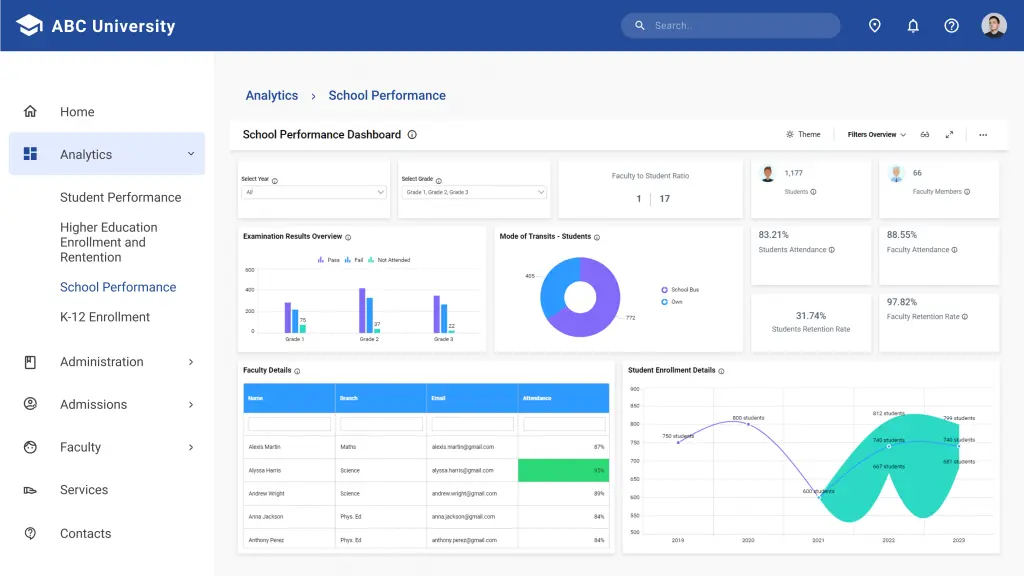
Task: Expand the dashboard to fullscreen
Action: point(948,134)
